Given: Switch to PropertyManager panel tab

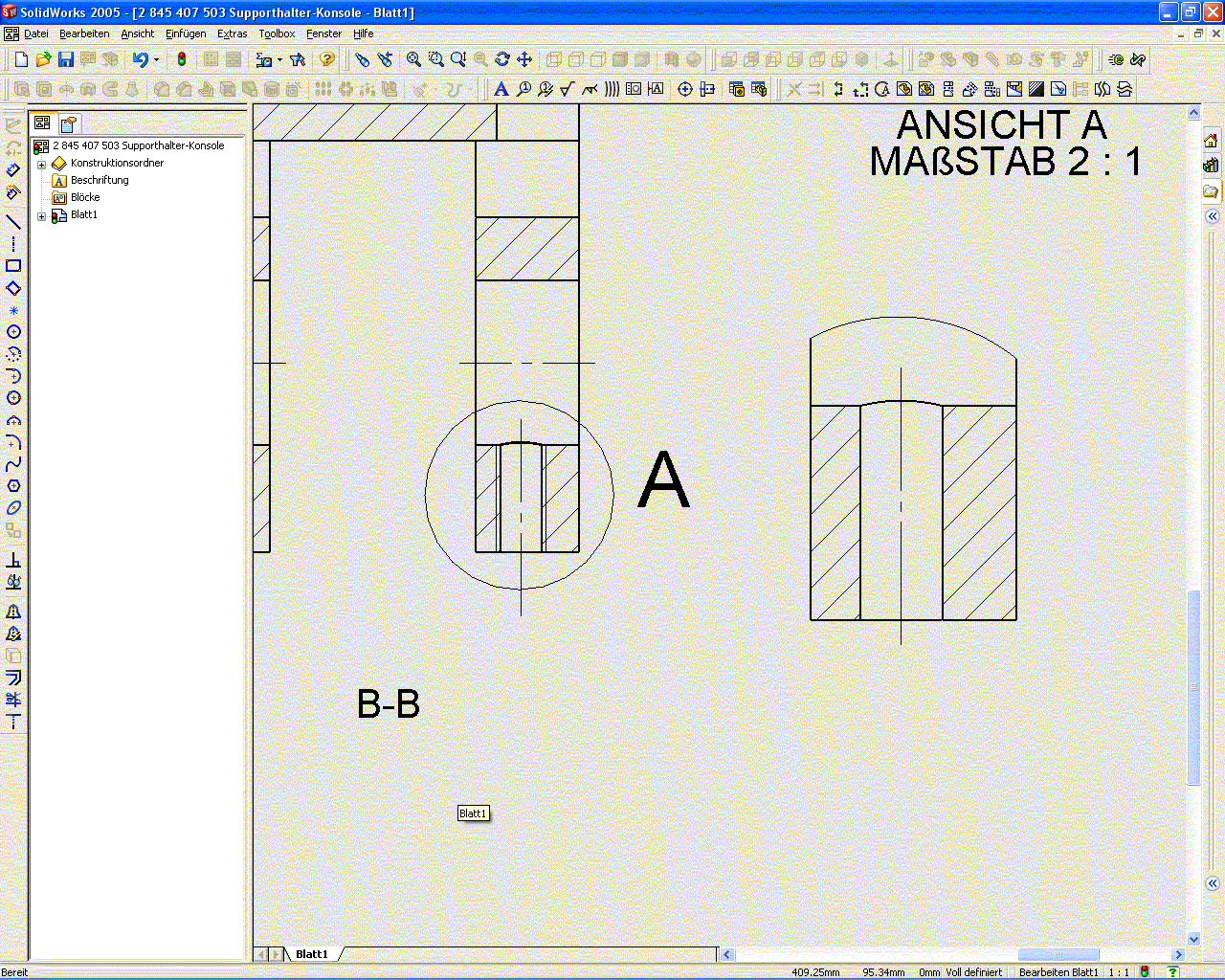Looking at the screenshot, I should (68, 123).
